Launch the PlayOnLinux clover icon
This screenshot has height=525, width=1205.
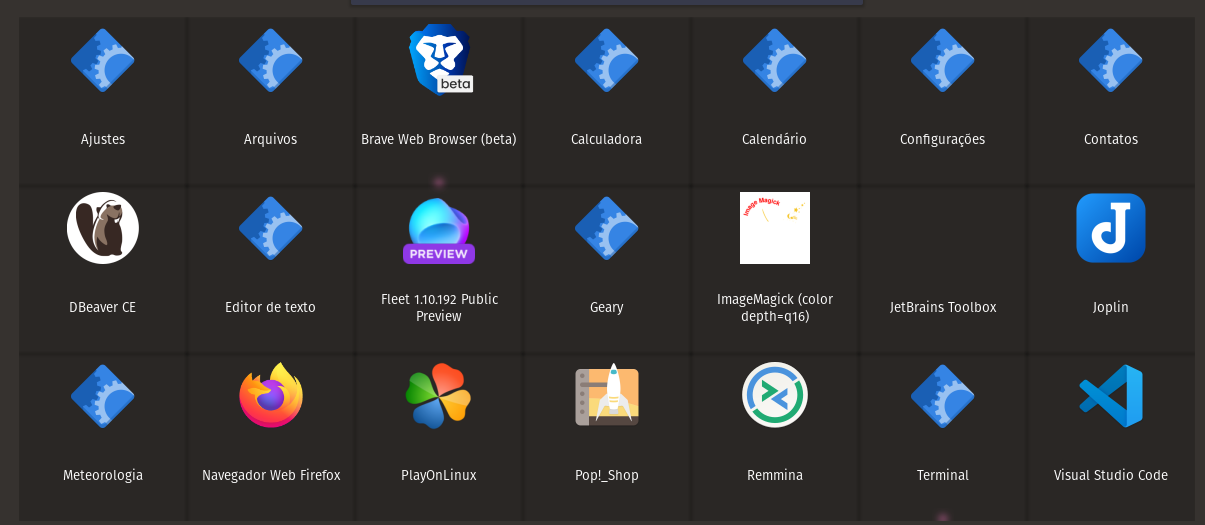439,396
